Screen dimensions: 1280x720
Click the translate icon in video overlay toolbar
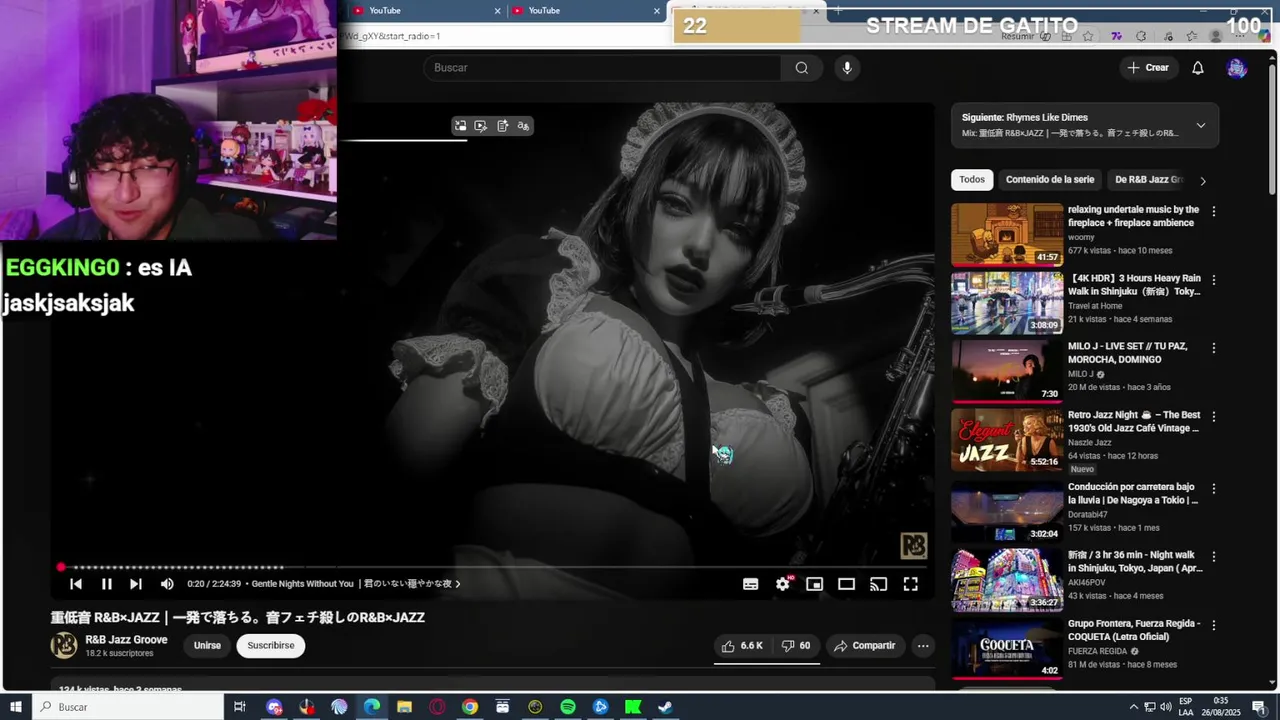pos(523,126)
